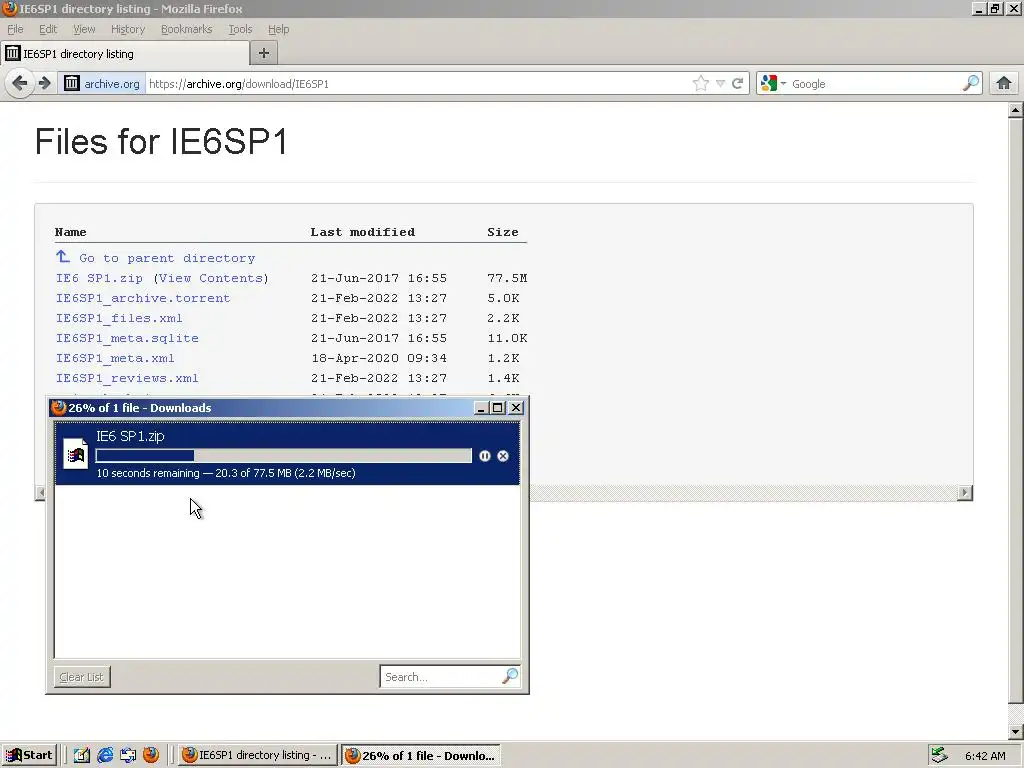Click the zip file icon in Downloads
The image size is (1024, 768).
pos(75,453)
